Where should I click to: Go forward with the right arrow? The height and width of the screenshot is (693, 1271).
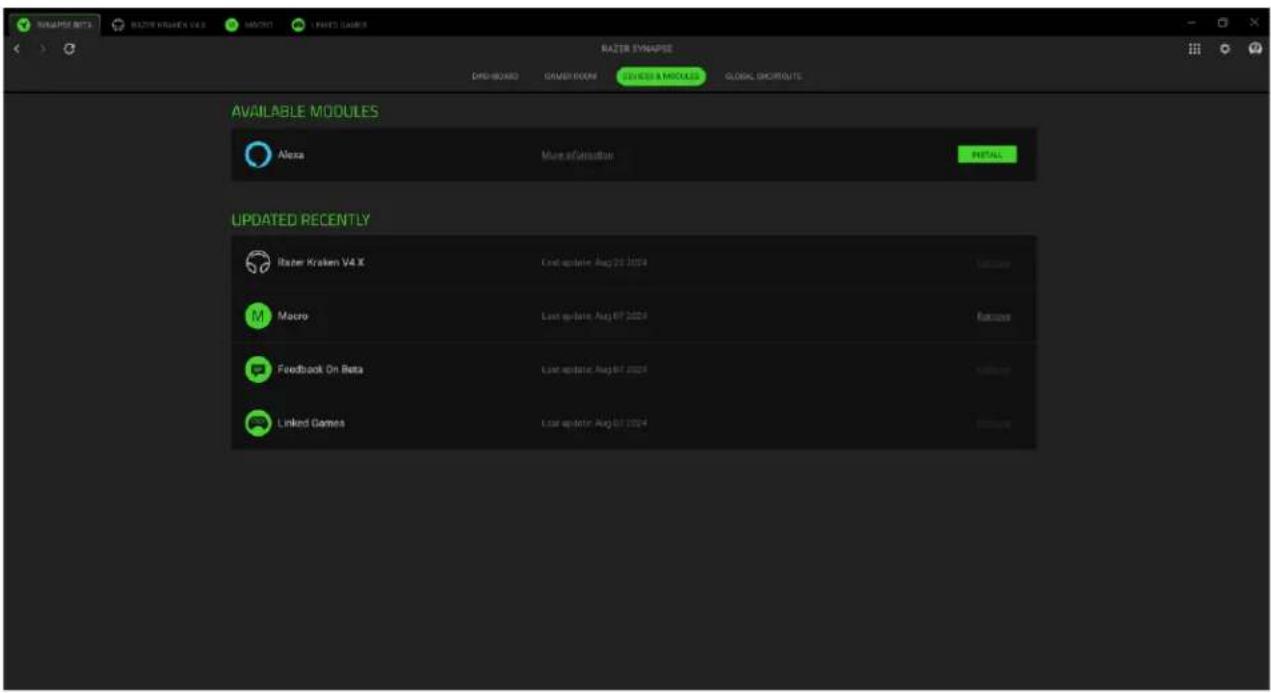click(x=41, y=48)
